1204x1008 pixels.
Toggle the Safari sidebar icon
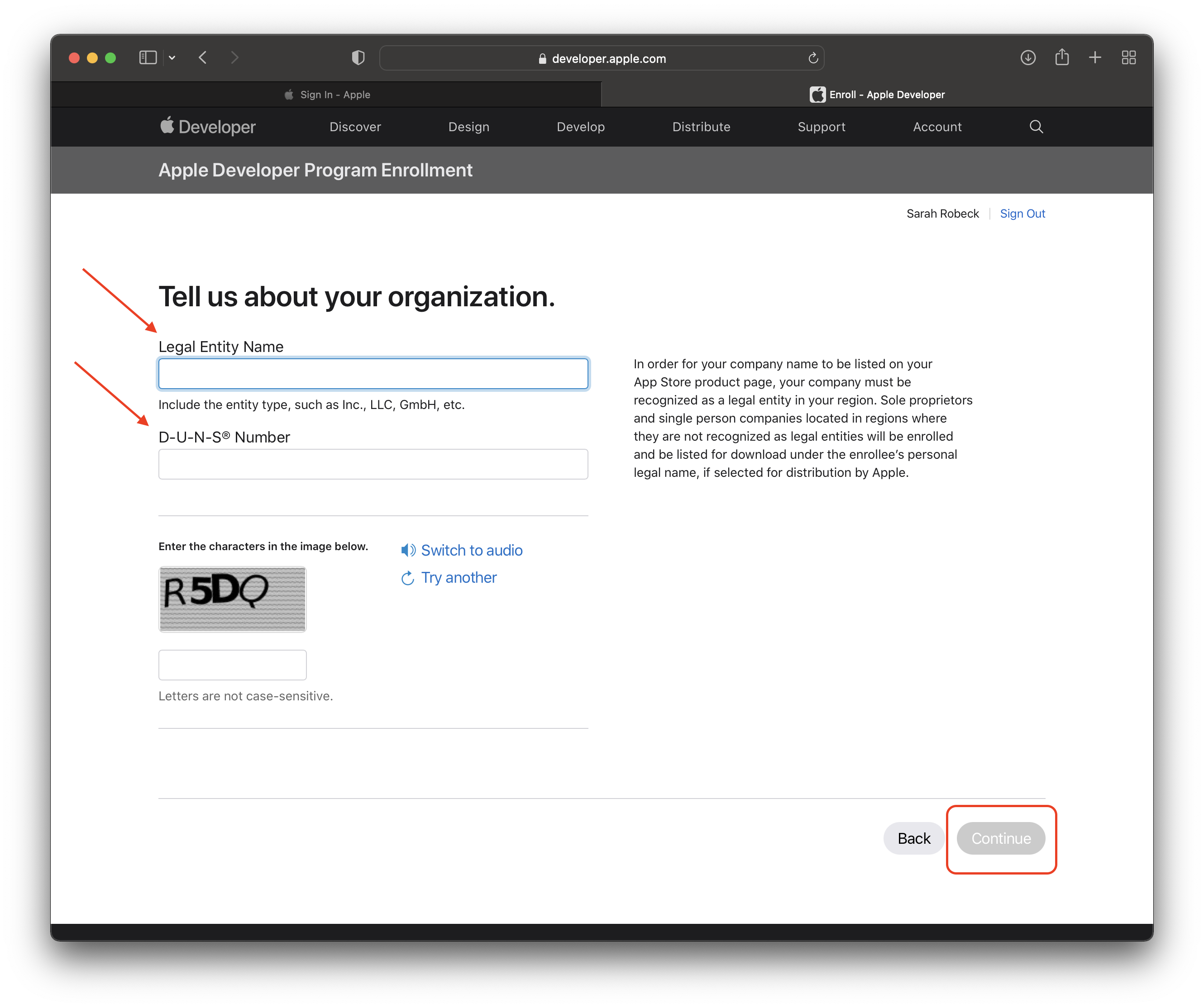point(148,58)
